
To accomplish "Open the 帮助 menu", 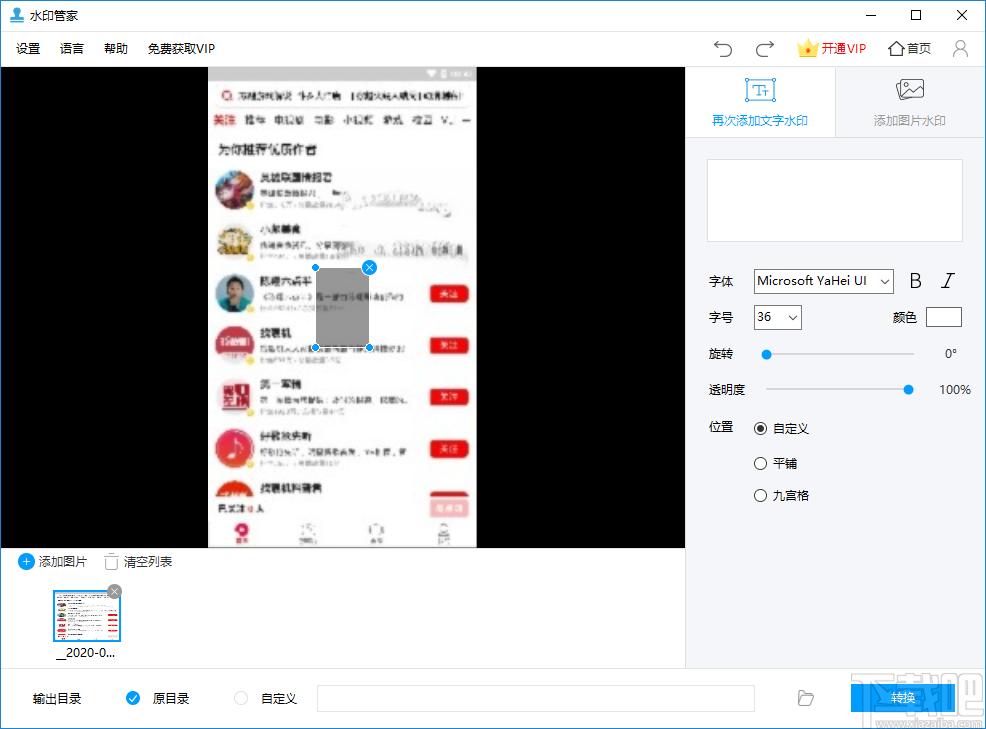I will click(x=116, y=48).
